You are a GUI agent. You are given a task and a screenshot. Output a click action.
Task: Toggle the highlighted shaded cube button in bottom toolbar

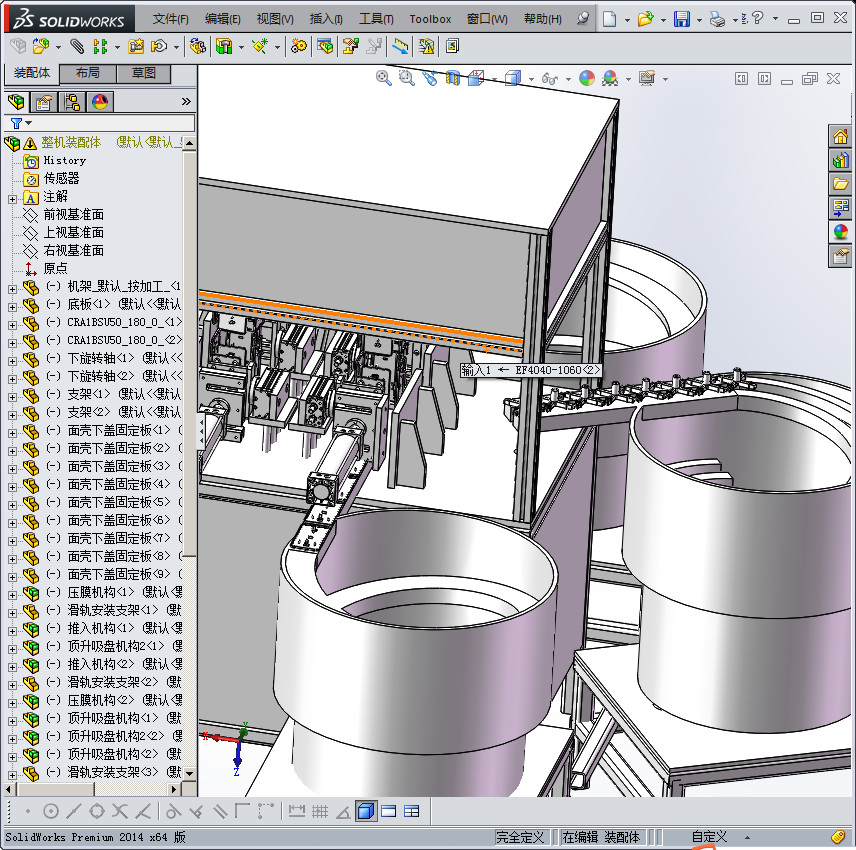coord(365,811)
